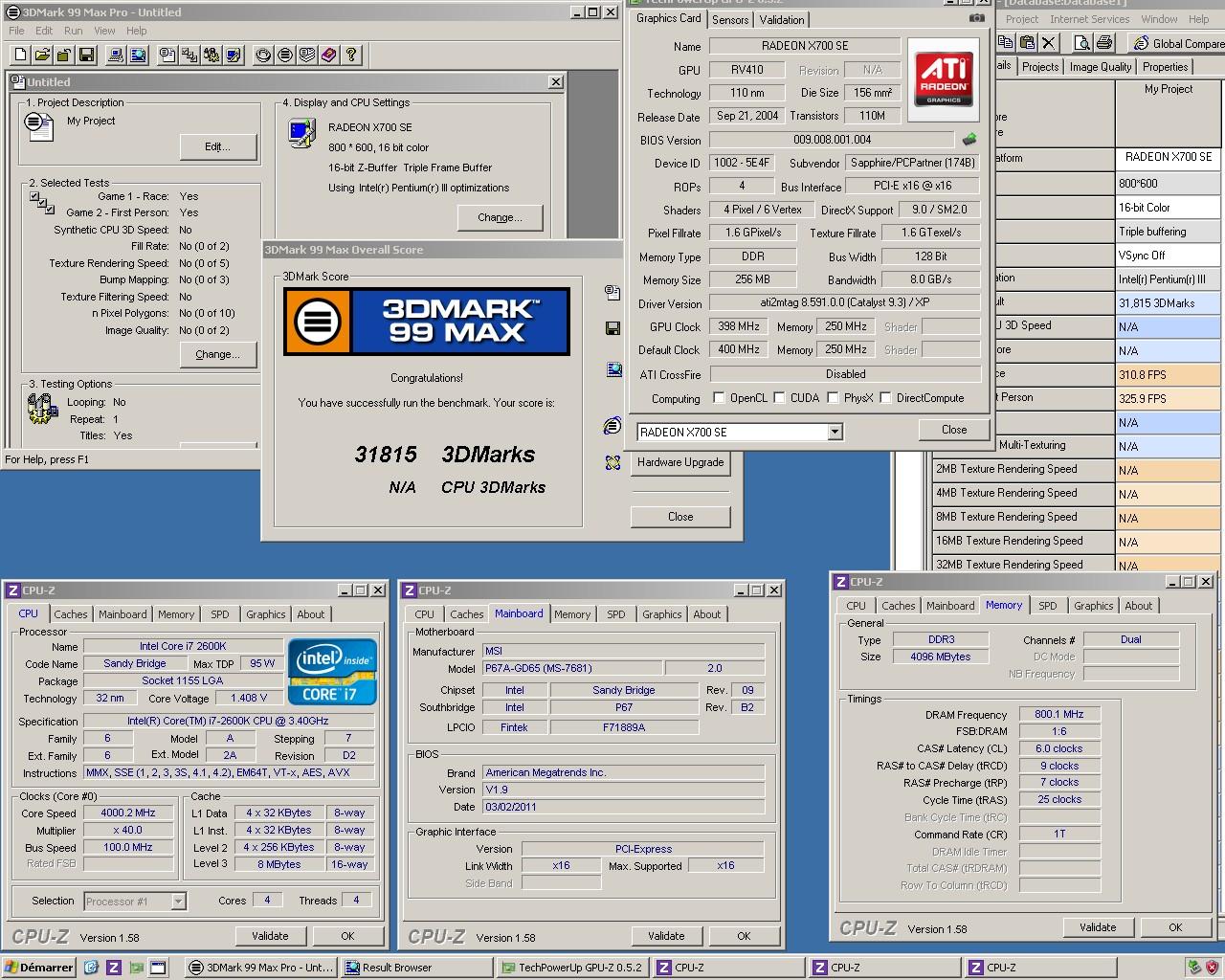Click the computer system info toolbar icon
1225x980 pixels.
pyautogui.click(x=116, y=55)
